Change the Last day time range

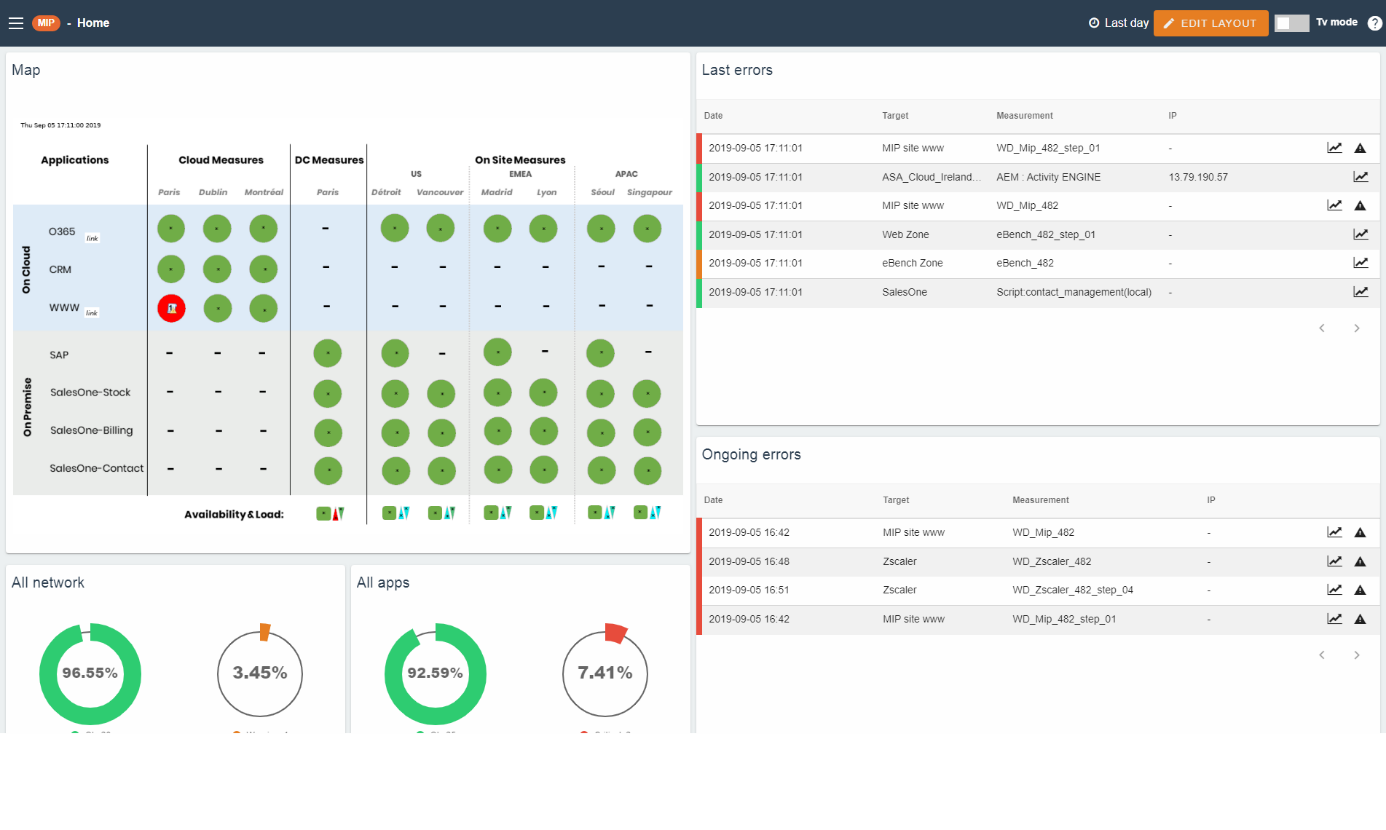coord(1118,23)
